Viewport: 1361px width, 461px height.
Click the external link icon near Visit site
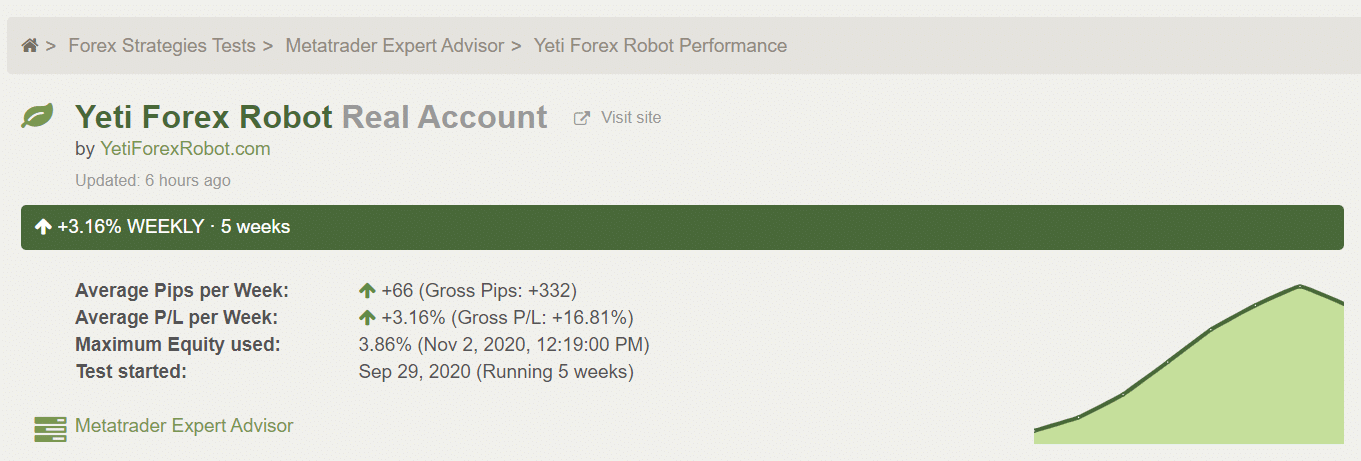[581, 118]
